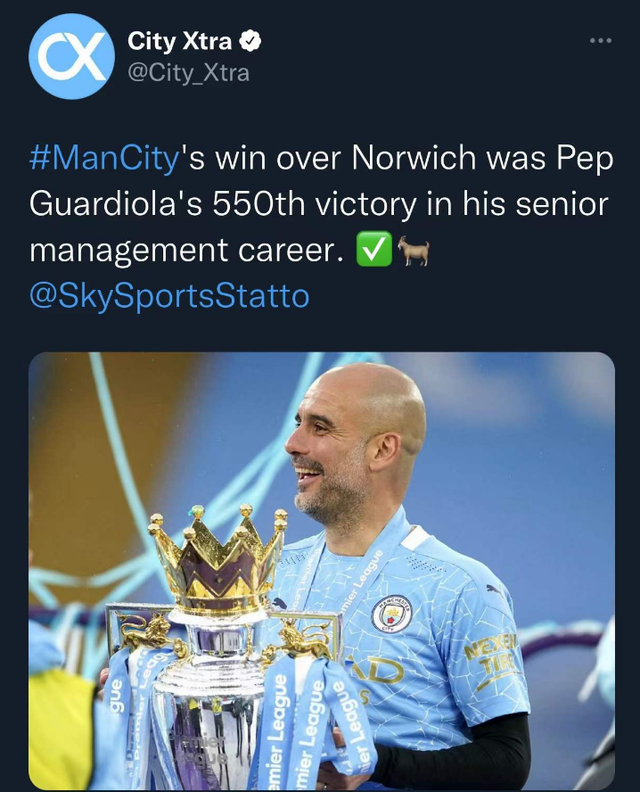Click the green check mark emoji
The width and height of the screenshot is (640, 792).
(x=374, y=251)
